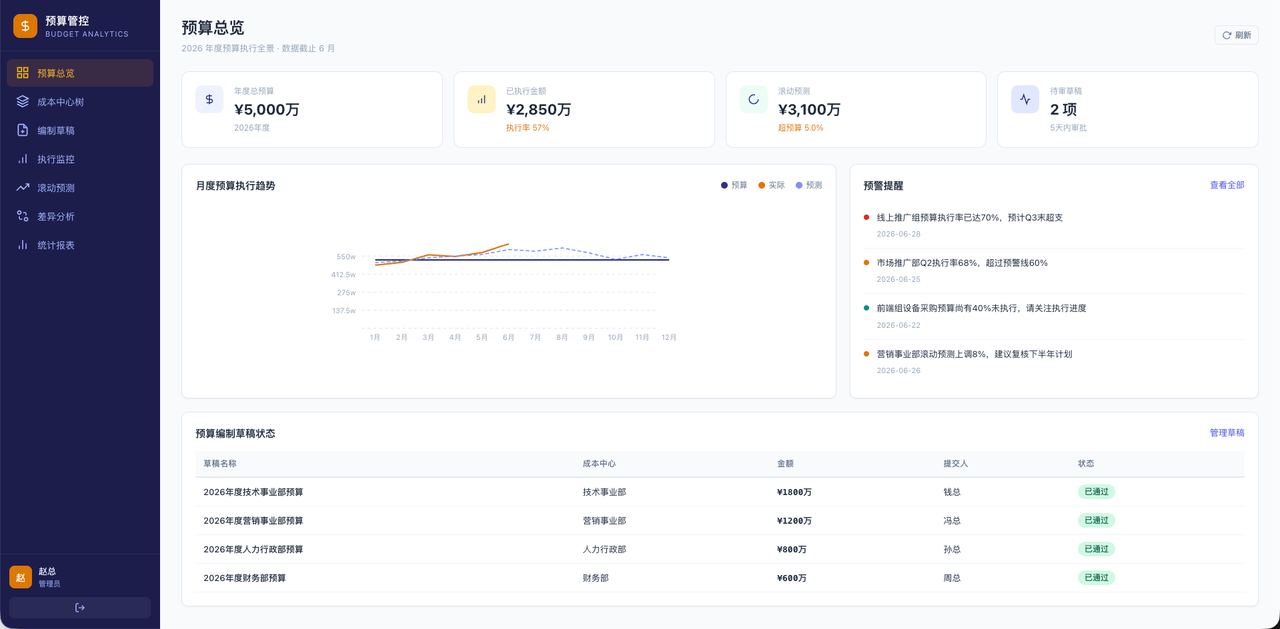Click the 线上推广组 warning alert entry
Viewport: 1280px width, 629px height.
click(x=1054, y=225)
